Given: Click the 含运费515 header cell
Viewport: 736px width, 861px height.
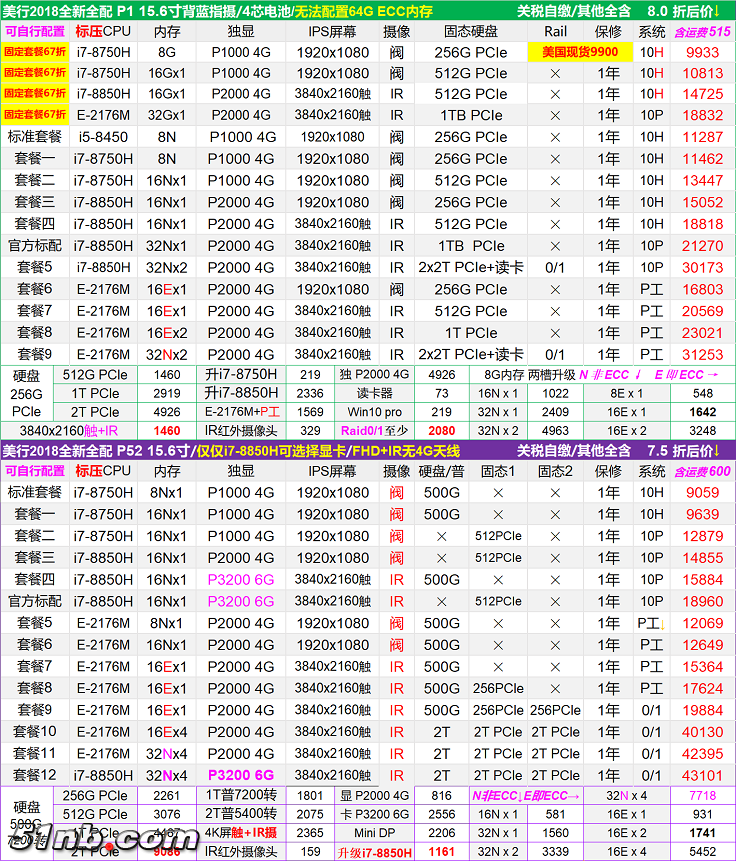Looking at the screenshot, I should coord(702,31).
